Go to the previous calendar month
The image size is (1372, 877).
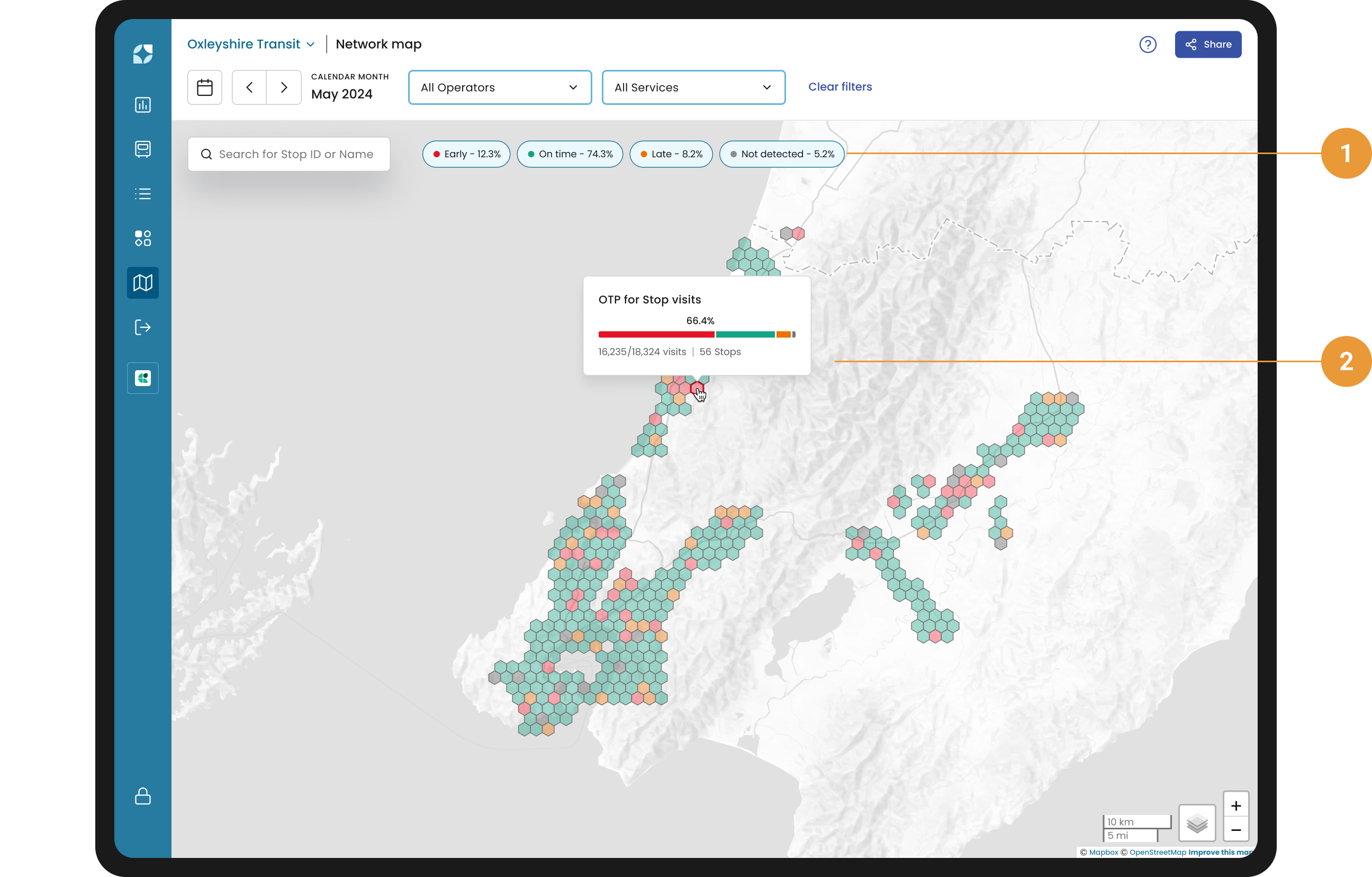(x=249, y=87)
